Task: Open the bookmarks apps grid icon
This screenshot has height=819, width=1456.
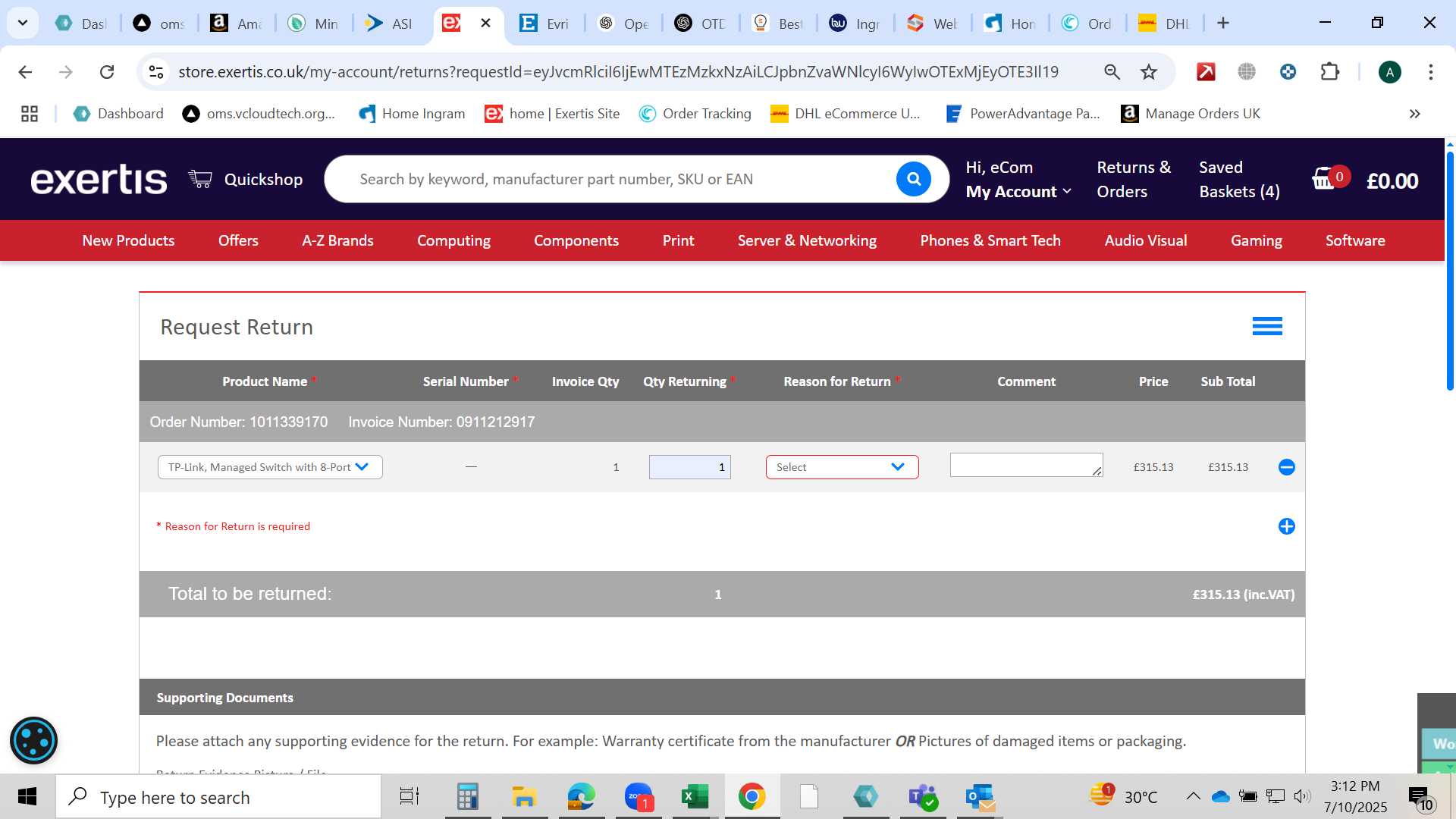Action: point(30,114)
